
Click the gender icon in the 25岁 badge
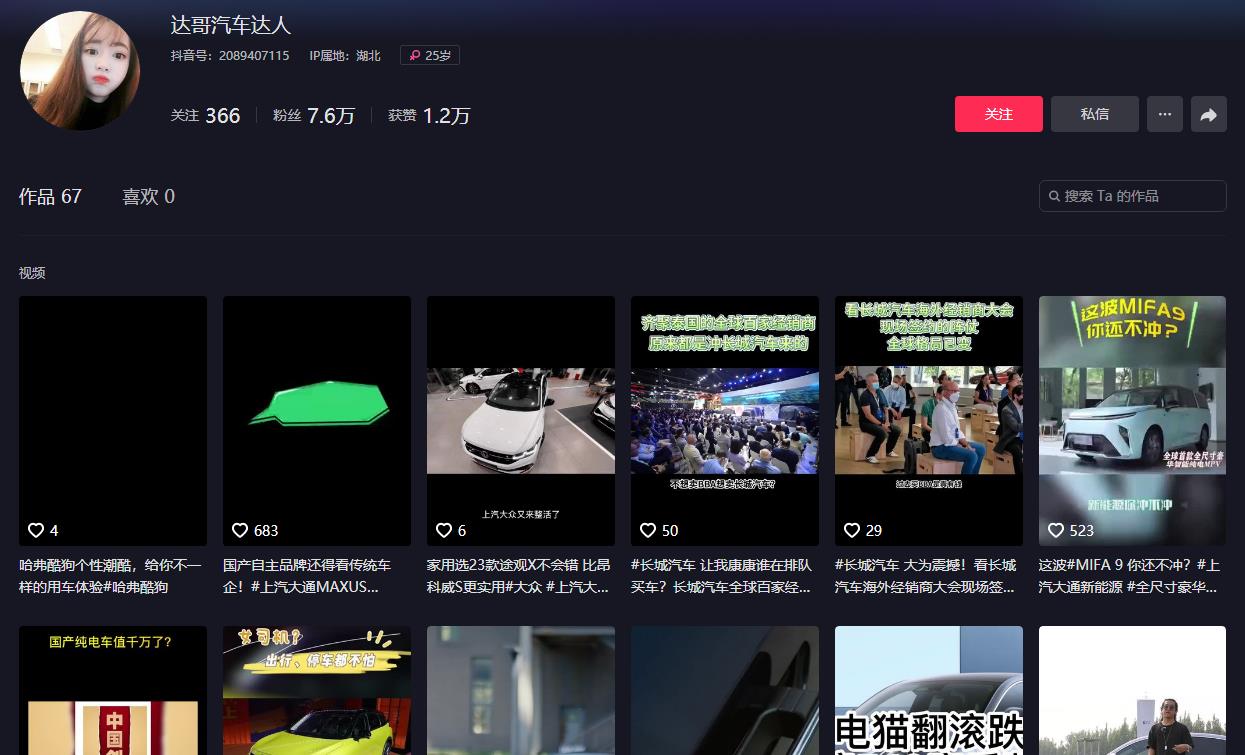click(x=414, y=56)
